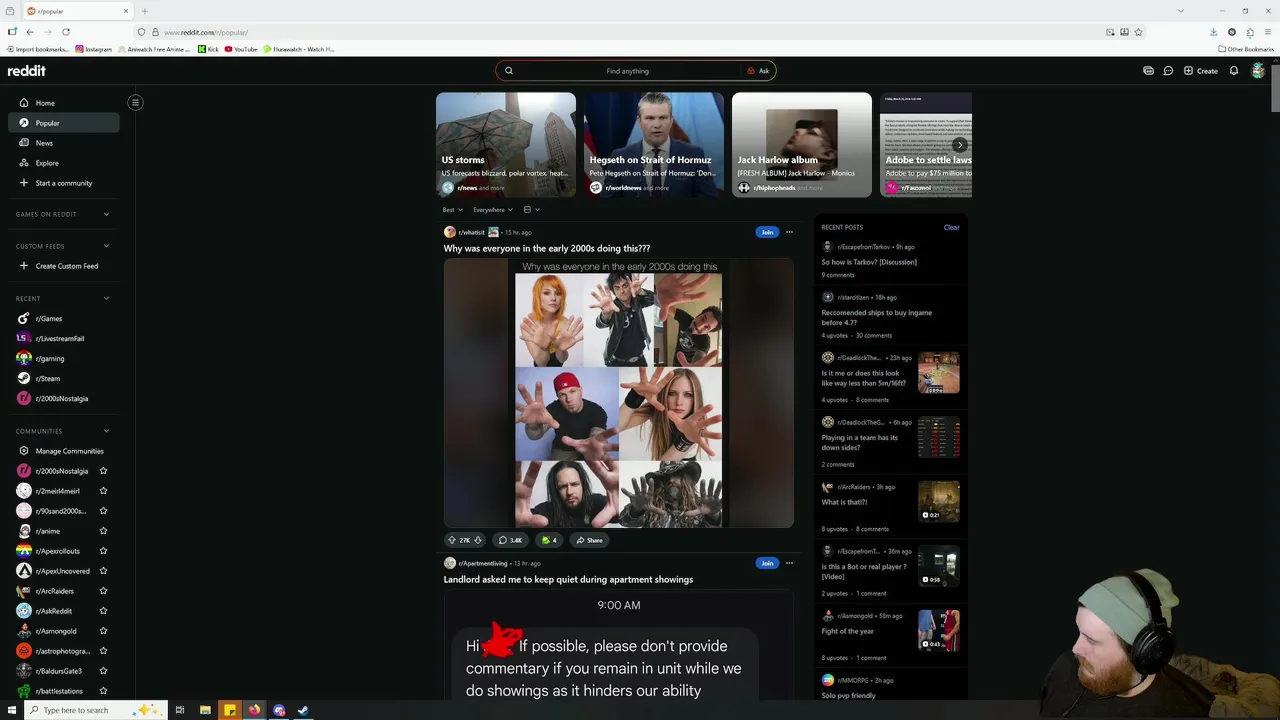Viewport: 1280px width, 720px height.
Task: Open Hegseth on Strait of Hormuz card
Action: click(x=654, y=145)
